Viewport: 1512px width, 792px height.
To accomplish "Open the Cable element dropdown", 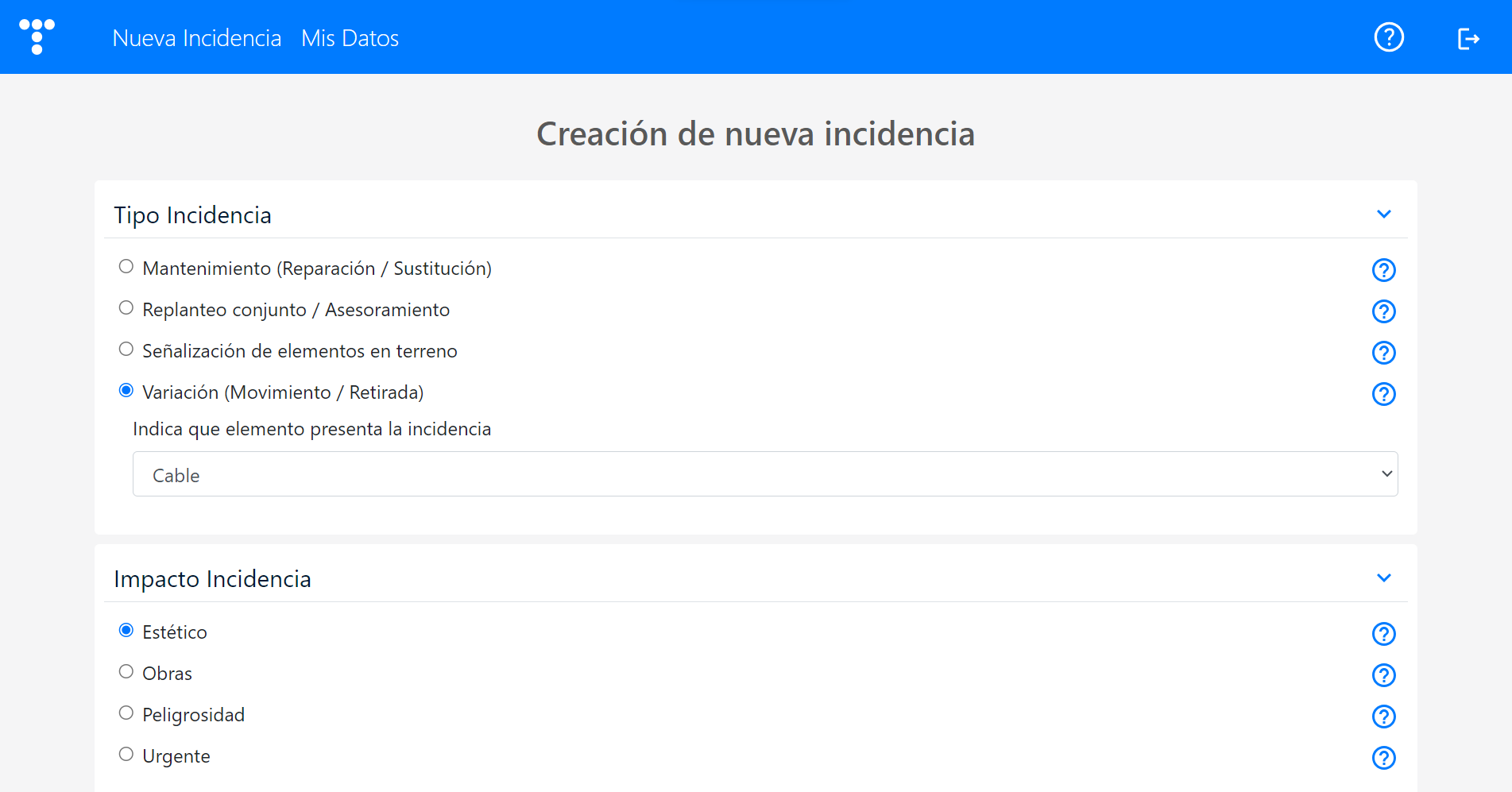I will pos(764,474).
